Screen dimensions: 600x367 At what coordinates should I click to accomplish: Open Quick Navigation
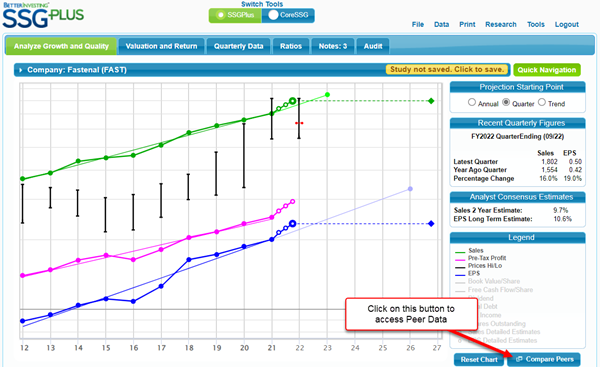[547, 70]
